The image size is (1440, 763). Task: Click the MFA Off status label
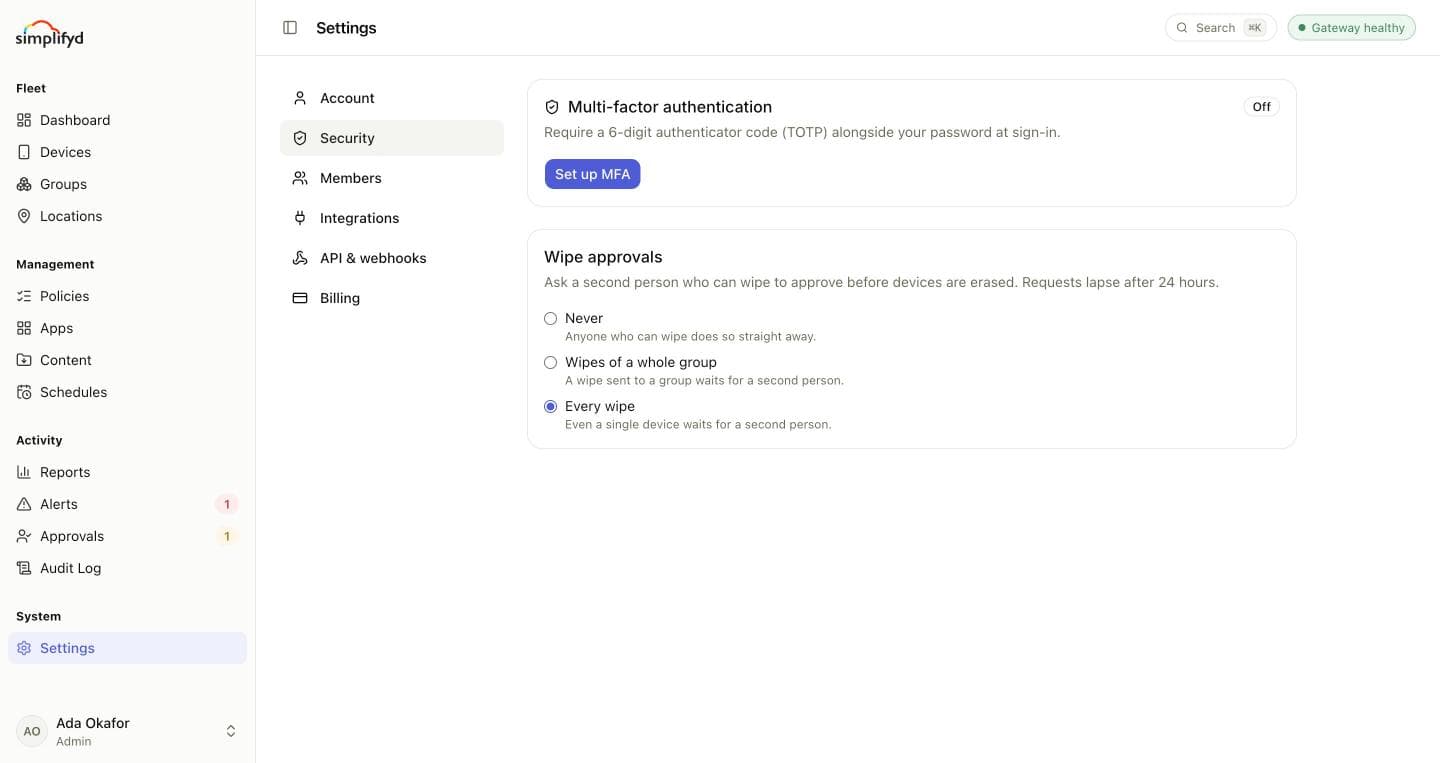click(x=1262, y=106)
